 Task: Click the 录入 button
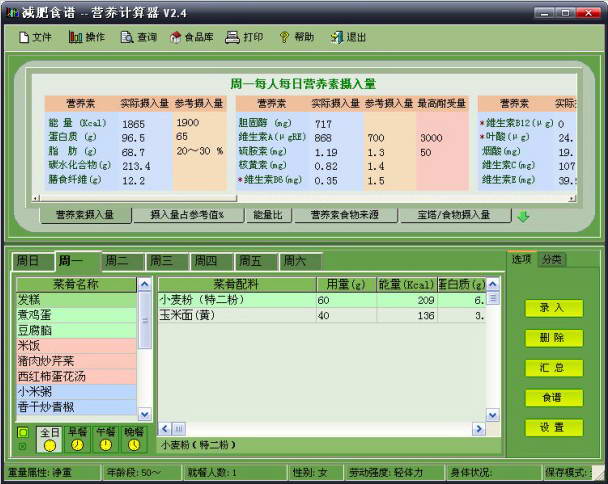553,308
